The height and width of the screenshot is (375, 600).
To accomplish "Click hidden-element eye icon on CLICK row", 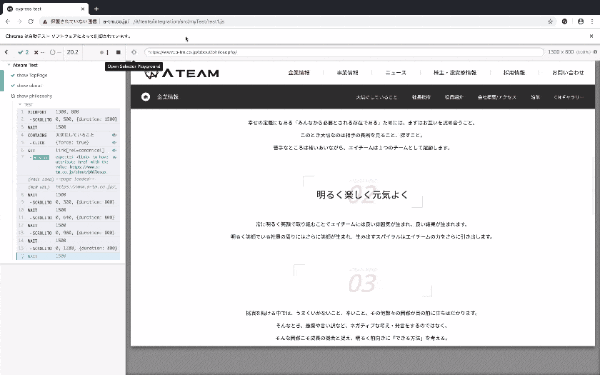I will click(114, 142).
